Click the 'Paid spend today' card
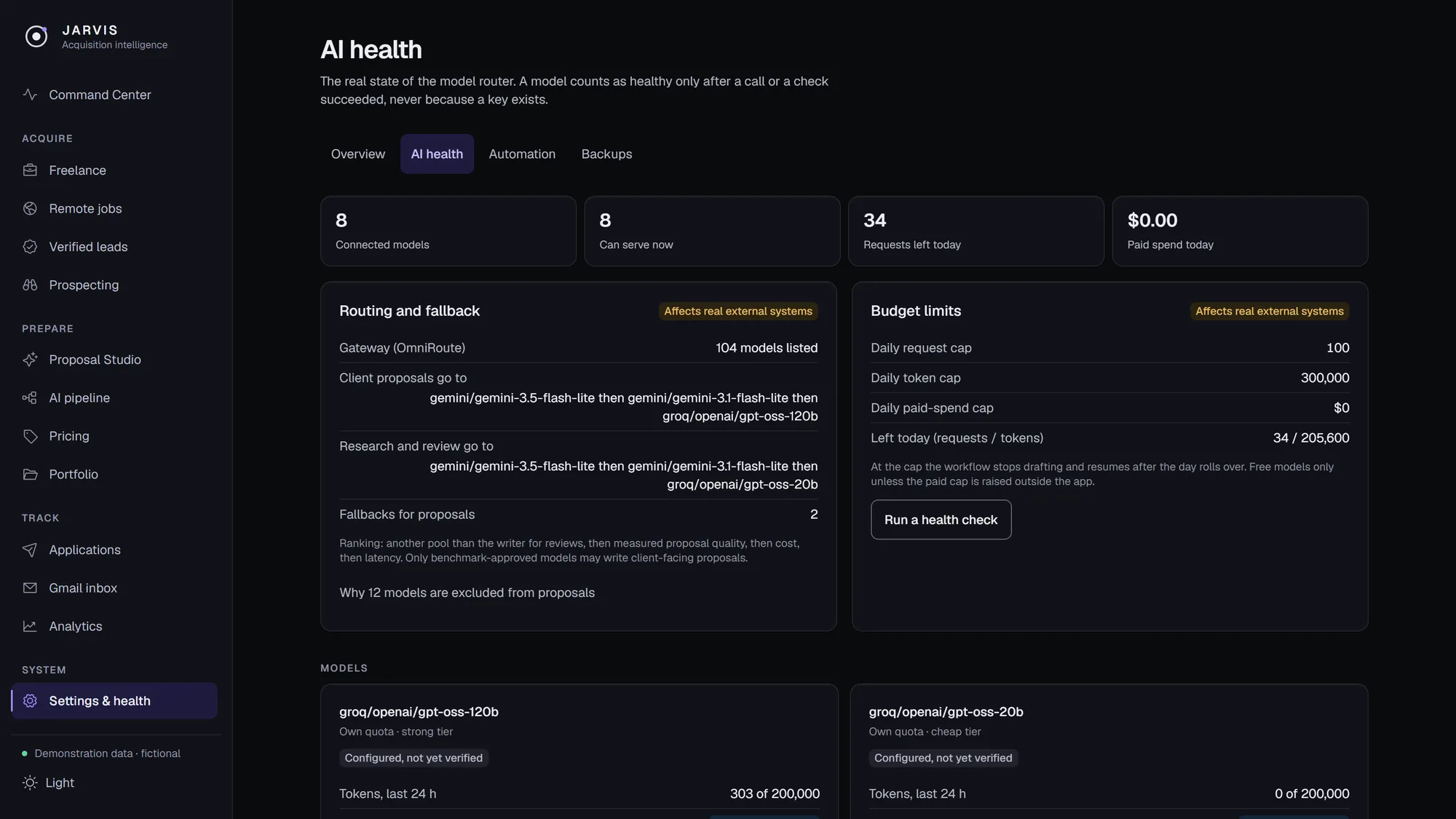 coord(1240,231)
